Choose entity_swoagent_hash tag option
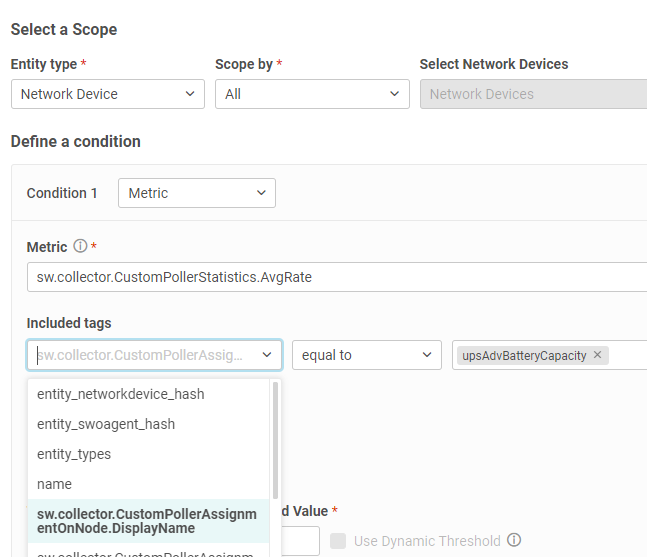The width and height of the screenshot is (647, 557). (x=105, y=424)
